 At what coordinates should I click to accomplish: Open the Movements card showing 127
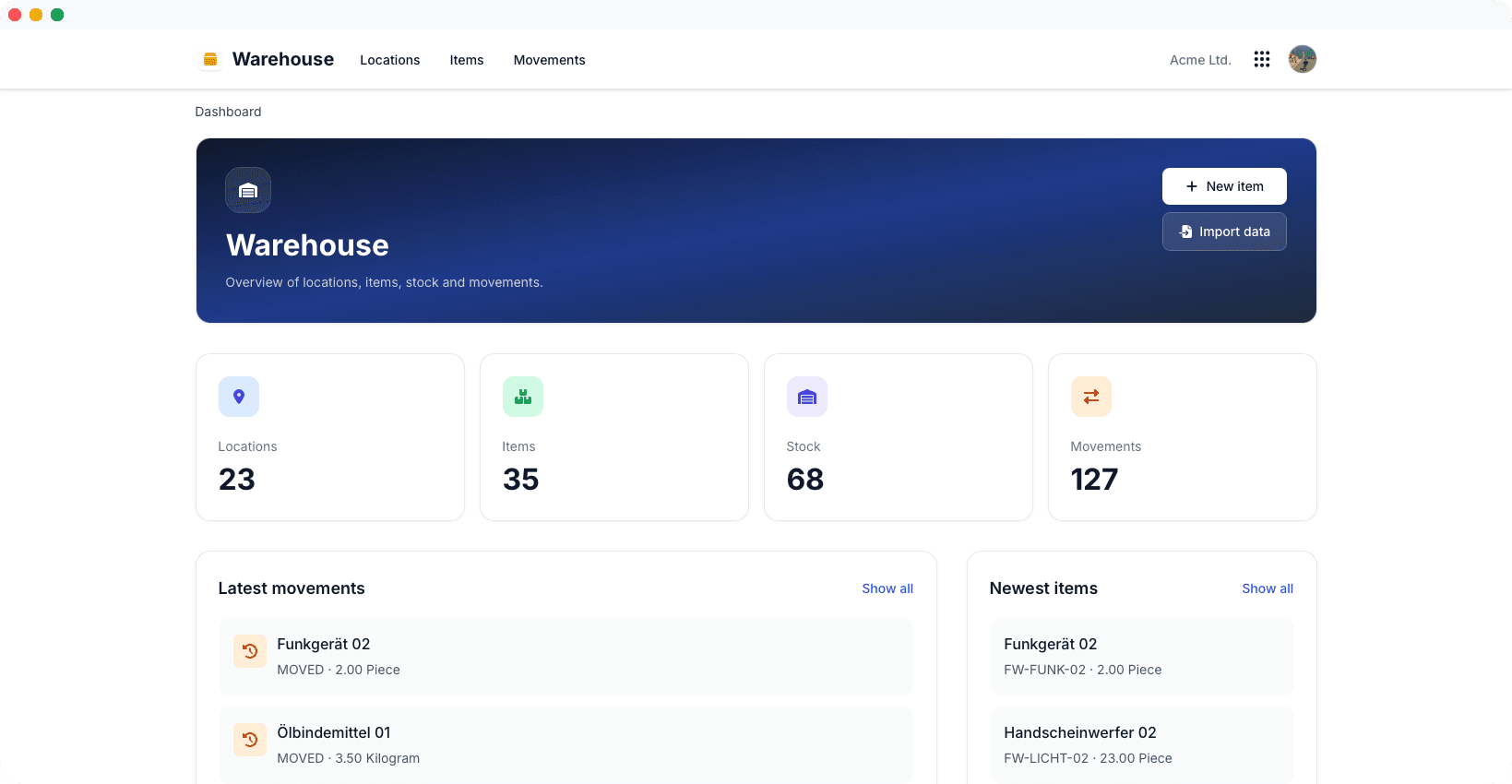pos(1183,437)
